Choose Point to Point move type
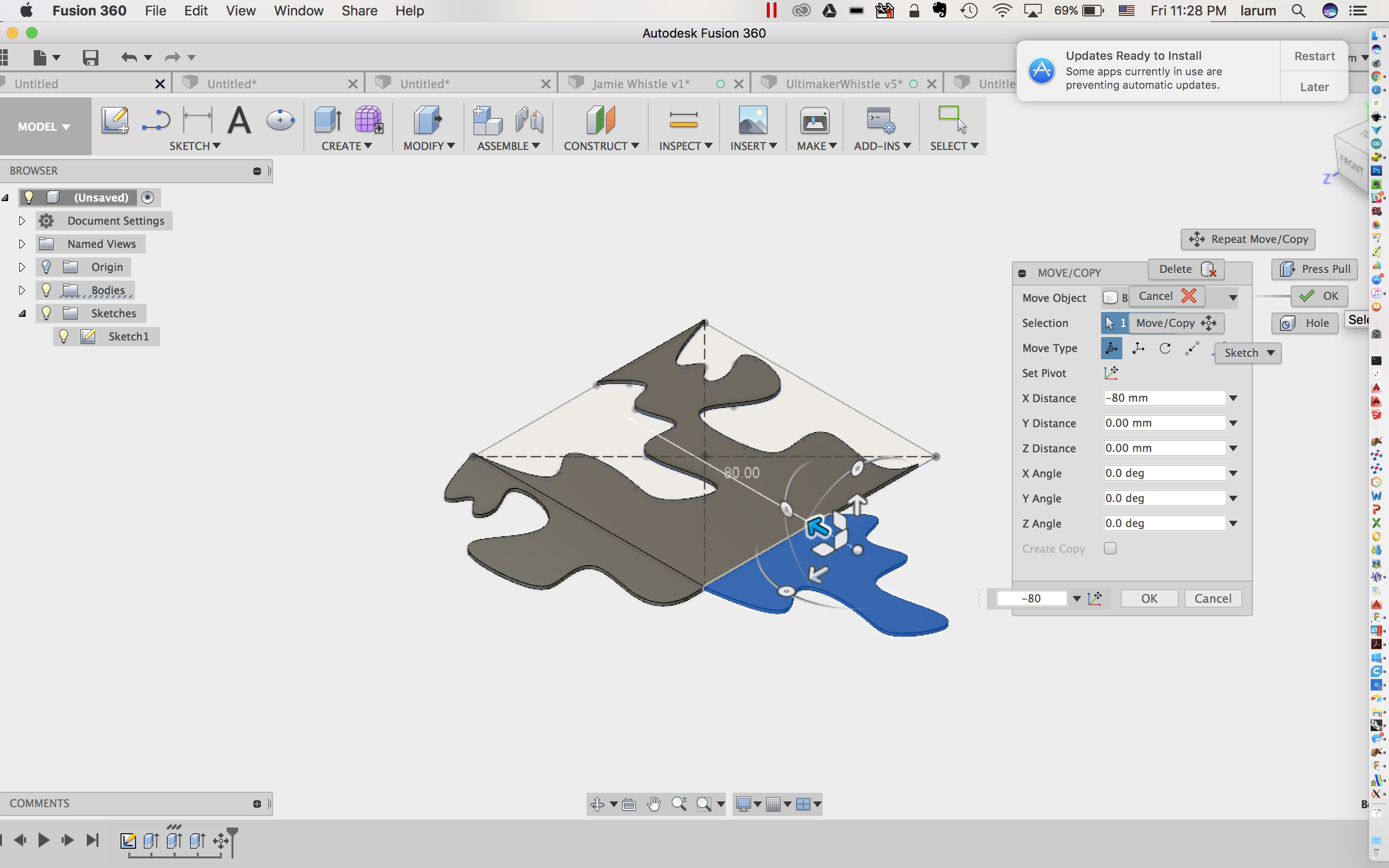 (x=1192, y=349)
